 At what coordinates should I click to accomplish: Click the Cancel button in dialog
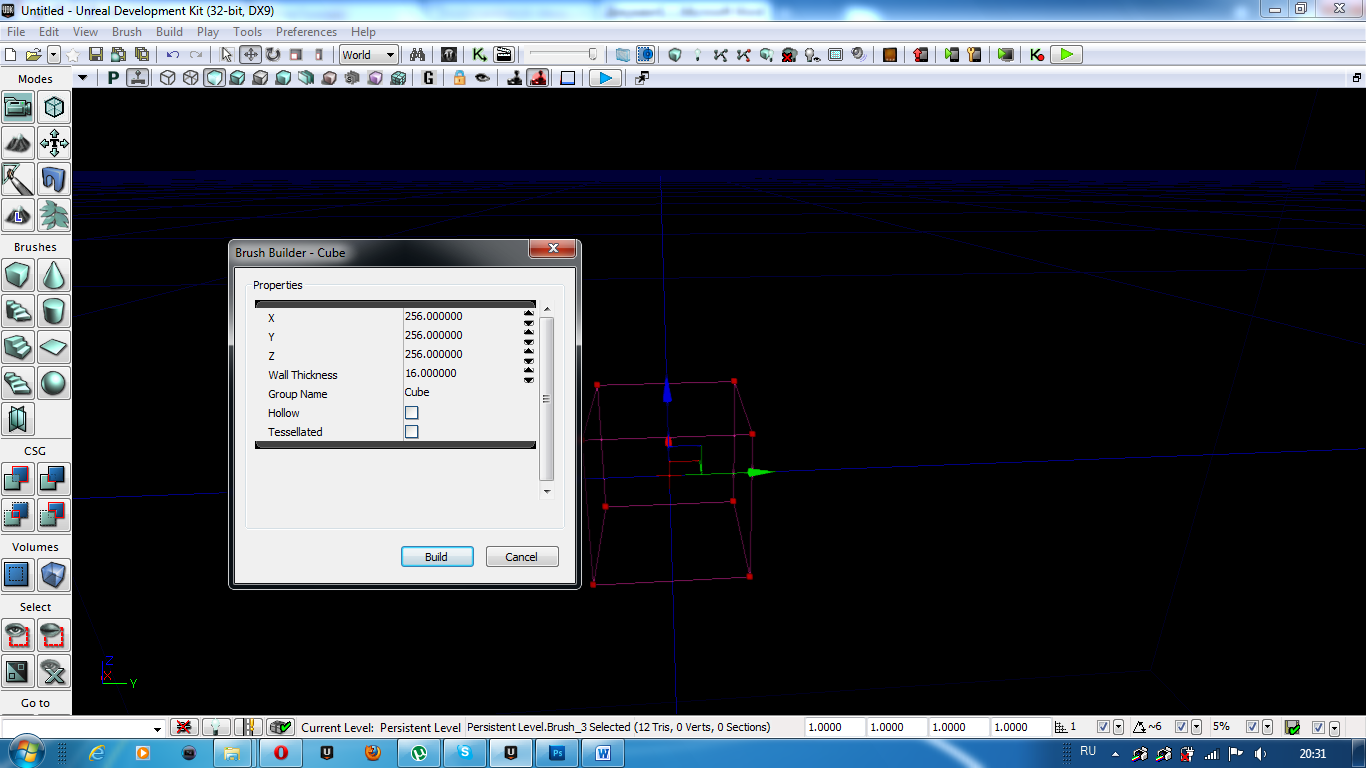click(522, 557)
